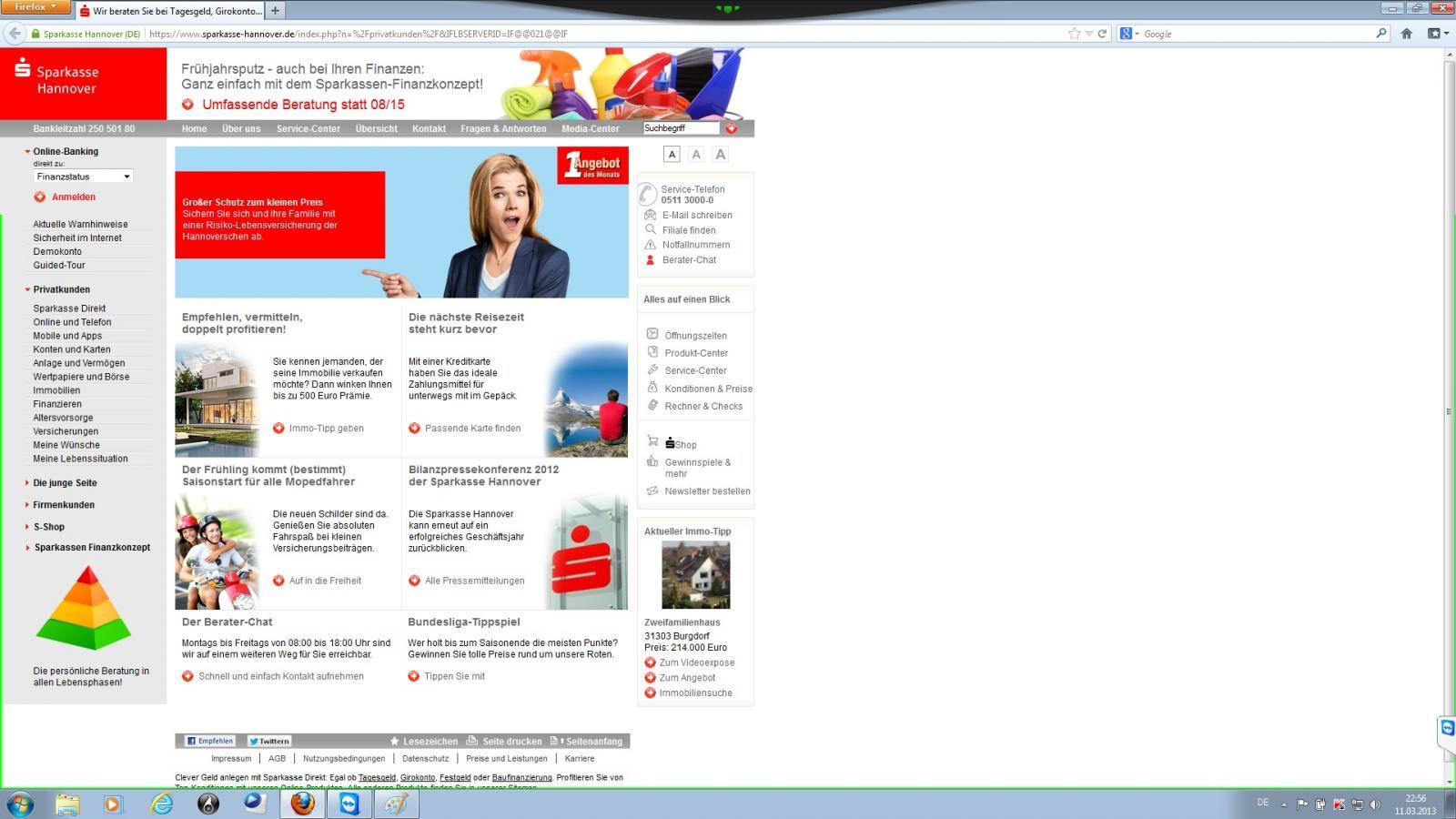This screenshot has height=819, width=1456.
Task: Click the Firefox address bar URL
Action: 605,34
